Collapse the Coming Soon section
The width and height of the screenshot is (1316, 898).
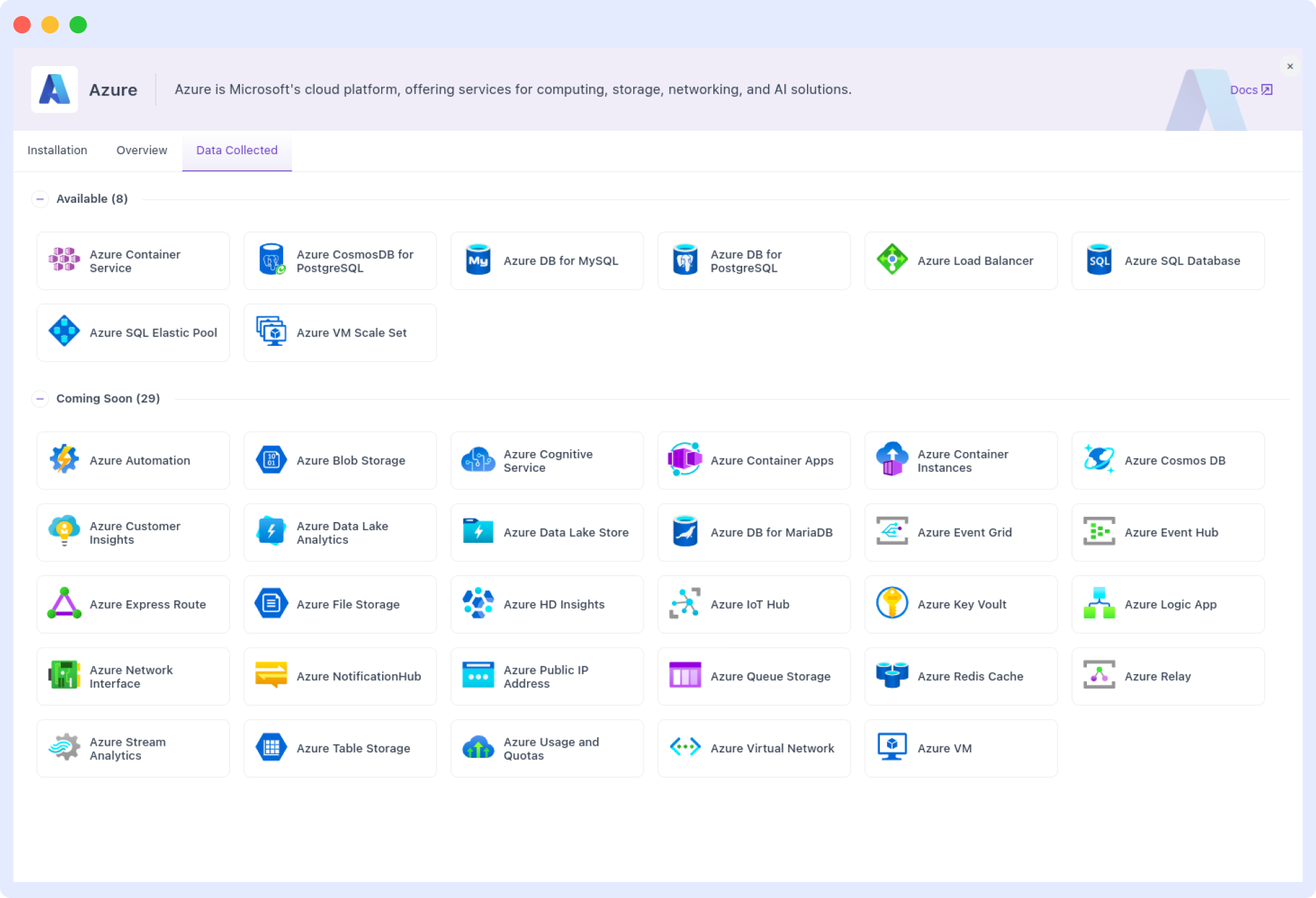[x=40, y=399]
